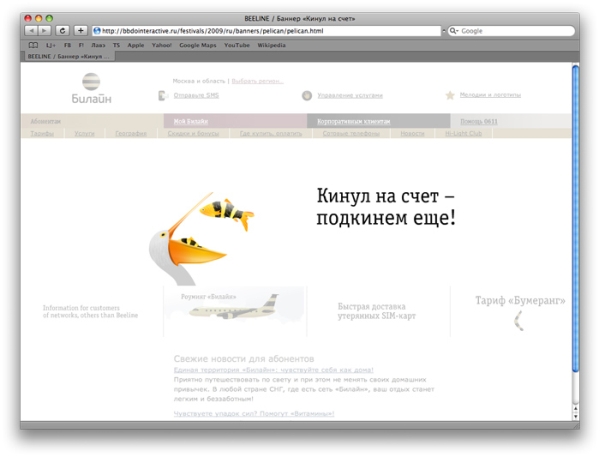600x457 pixels.
Task: Click the Мелодии и логотипы link
Action: [x=490, y=95]
